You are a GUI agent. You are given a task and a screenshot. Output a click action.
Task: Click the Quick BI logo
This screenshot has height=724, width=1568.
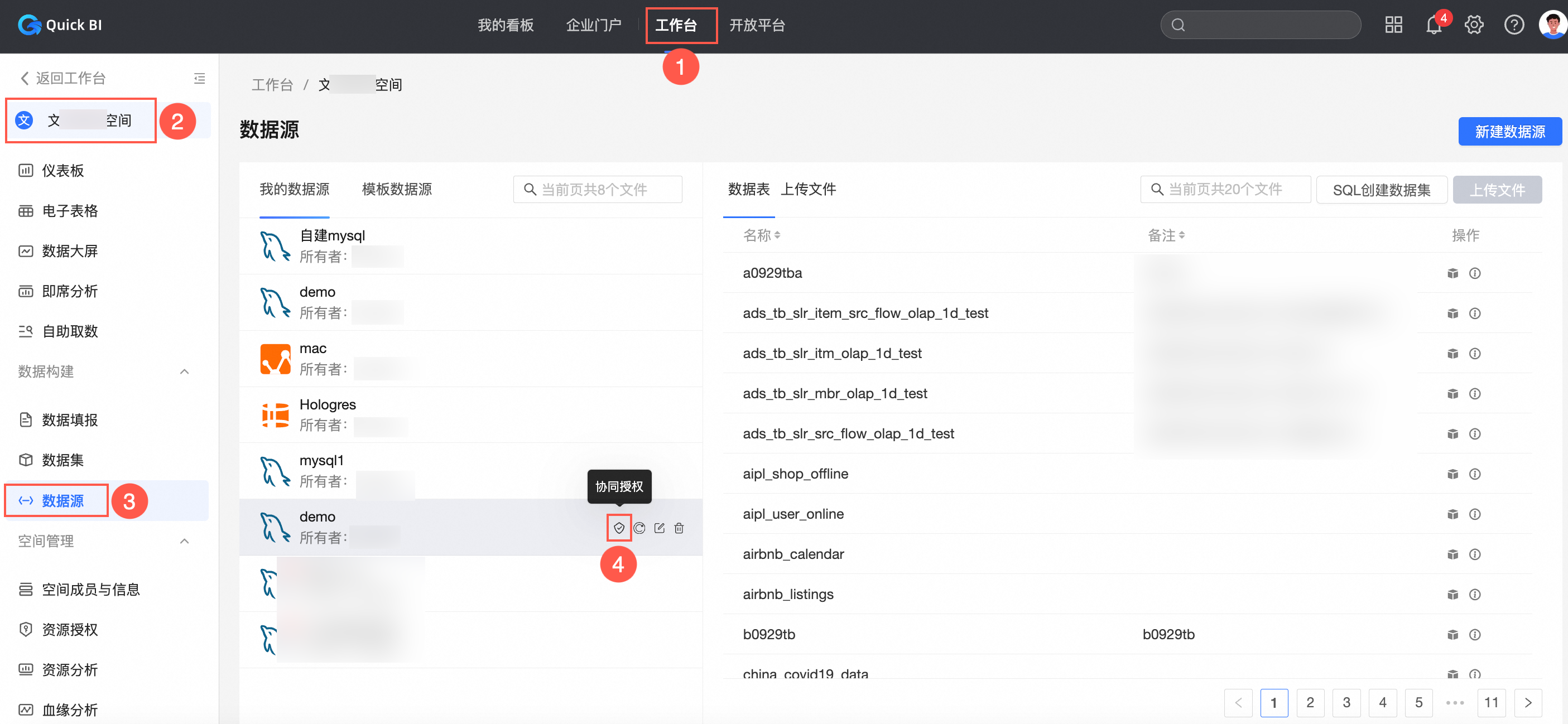coord(60,25)
